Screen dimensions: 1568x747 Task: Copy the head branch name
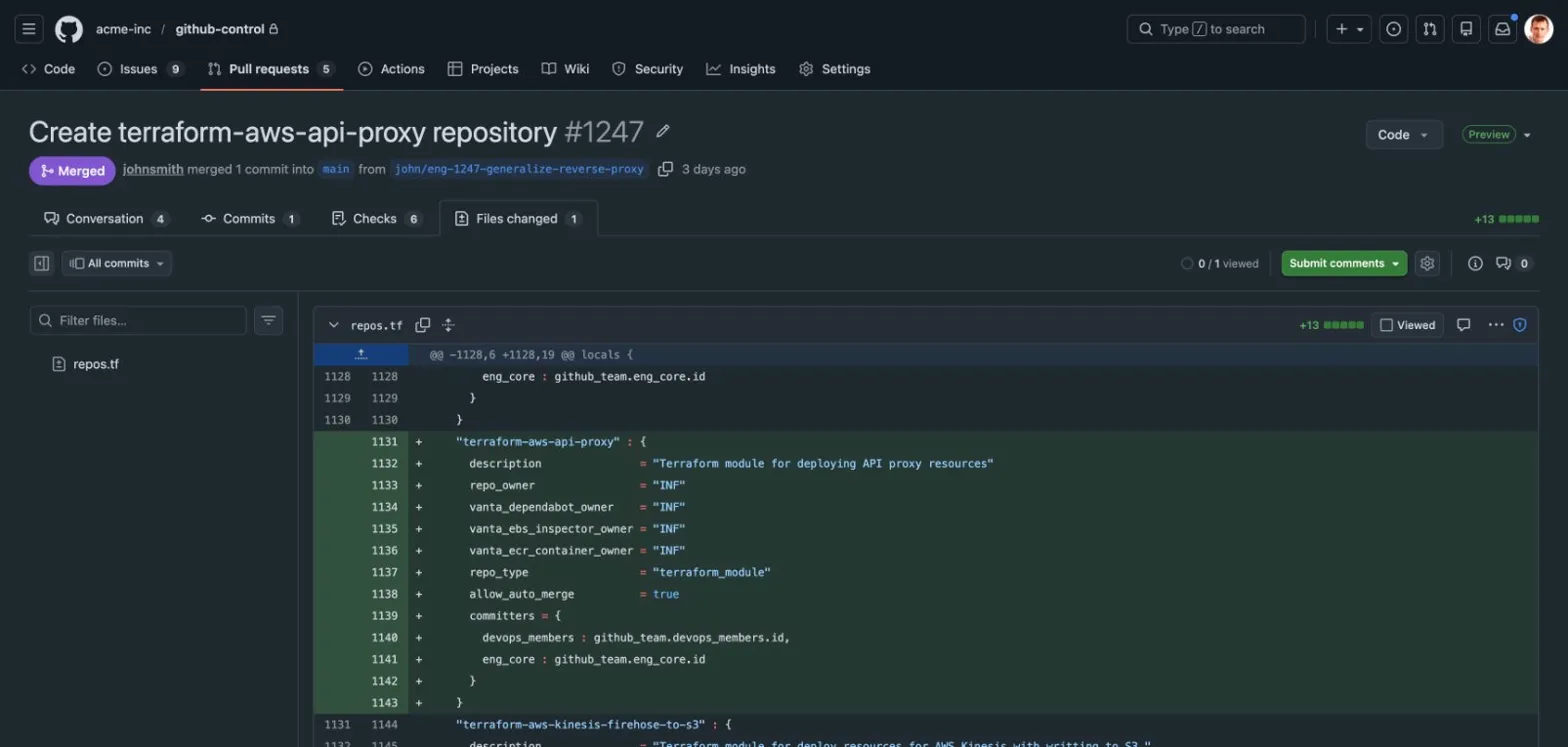pos(665,169)
